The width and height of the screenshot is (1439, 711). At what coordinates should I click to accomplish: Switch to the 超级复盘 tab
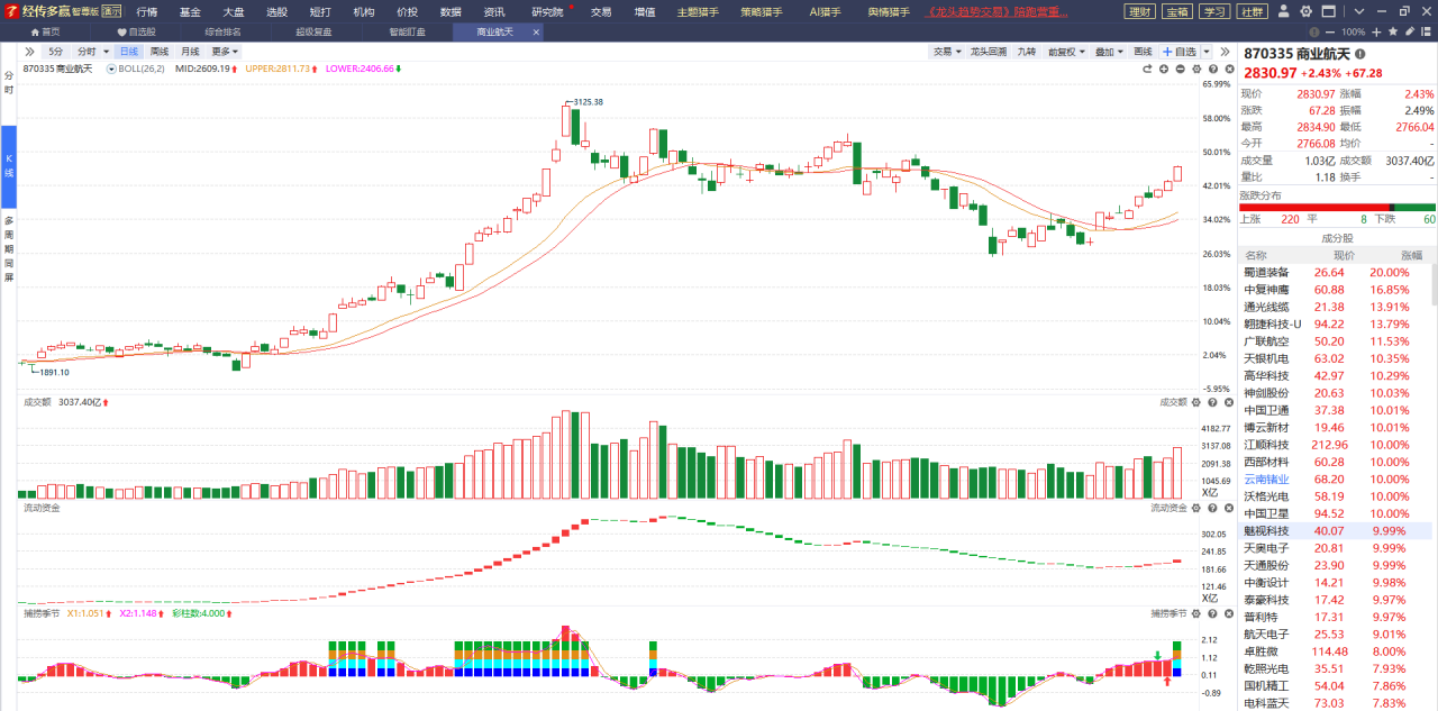pyautogui.click(x=313, y=32)
